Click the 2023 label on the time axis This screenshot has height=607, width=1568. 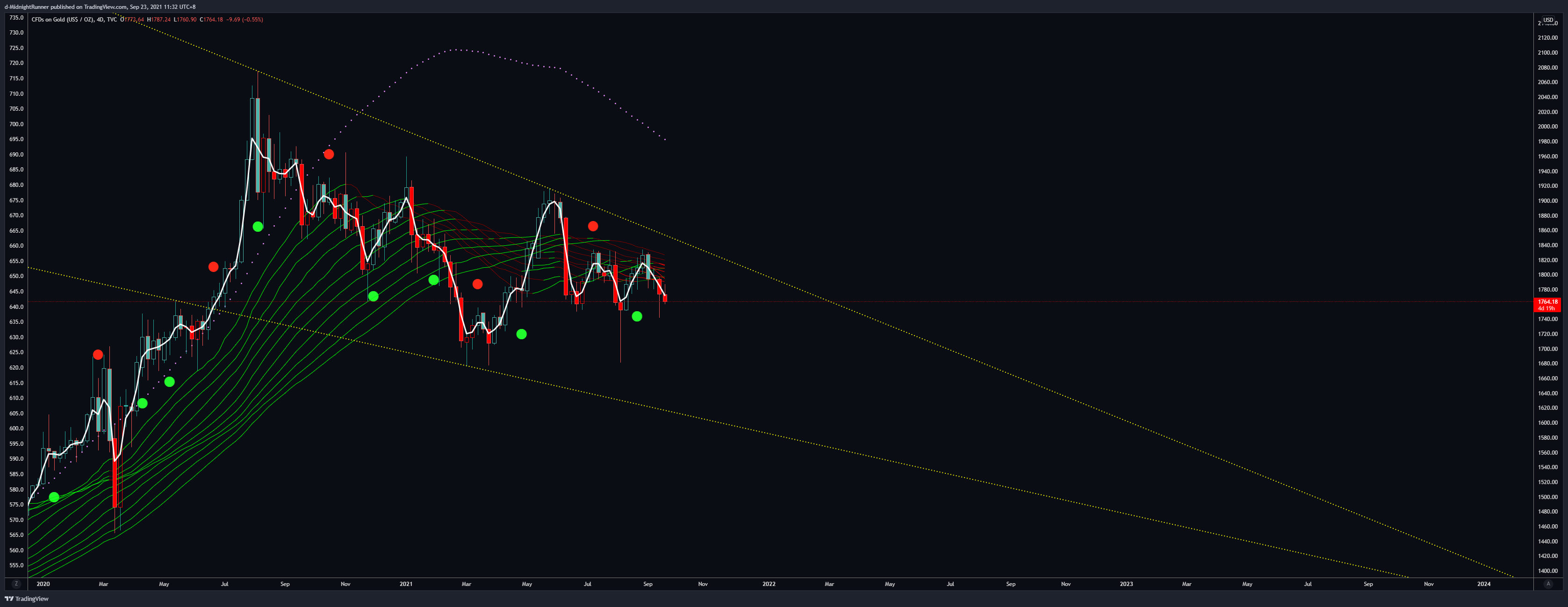point(1126,584)
